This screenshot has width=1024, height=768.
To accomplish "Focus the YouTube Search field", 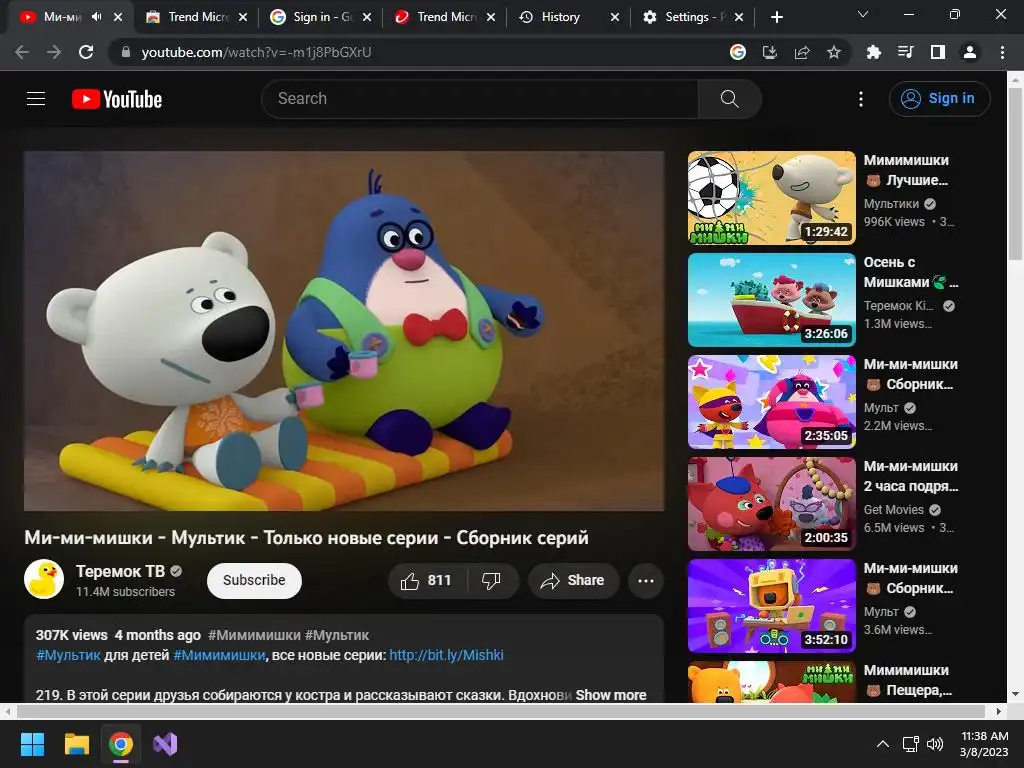I will 480,99.
